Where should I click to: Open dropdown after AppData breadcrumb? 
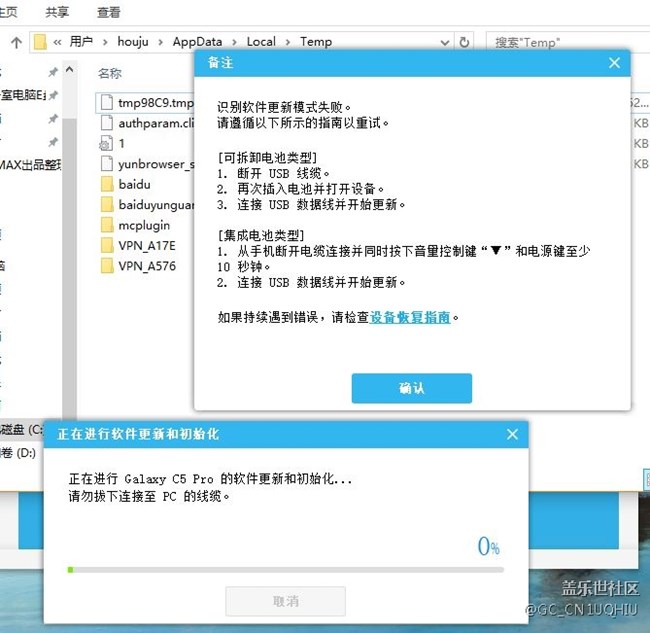pyautogui.click(x=234, y=42)
